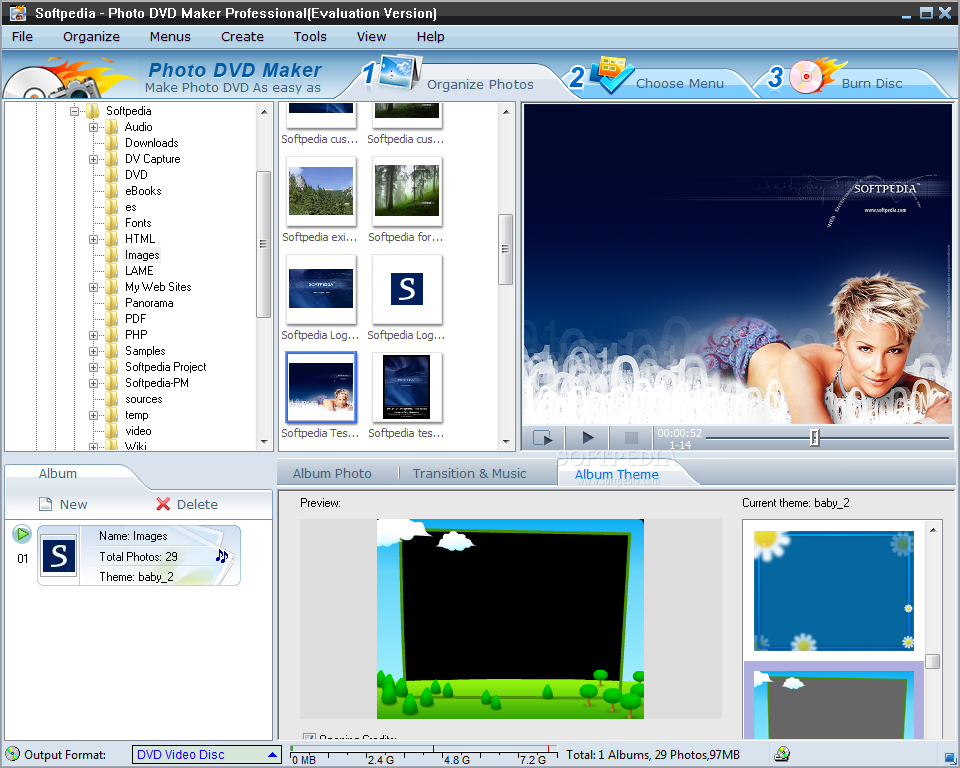The width and height of the screenshot is (960, 768).
Task: Select the Album Theme tab
Action: click(617, 475)
